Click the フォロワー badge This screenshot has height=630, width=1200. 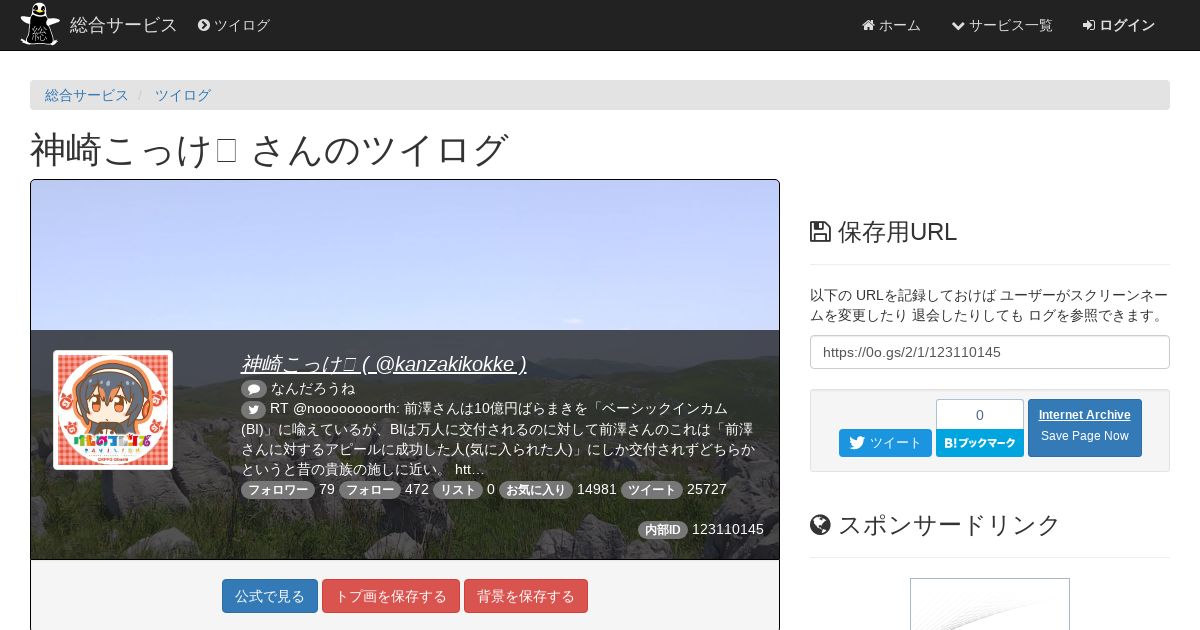[x=278, y=490]
